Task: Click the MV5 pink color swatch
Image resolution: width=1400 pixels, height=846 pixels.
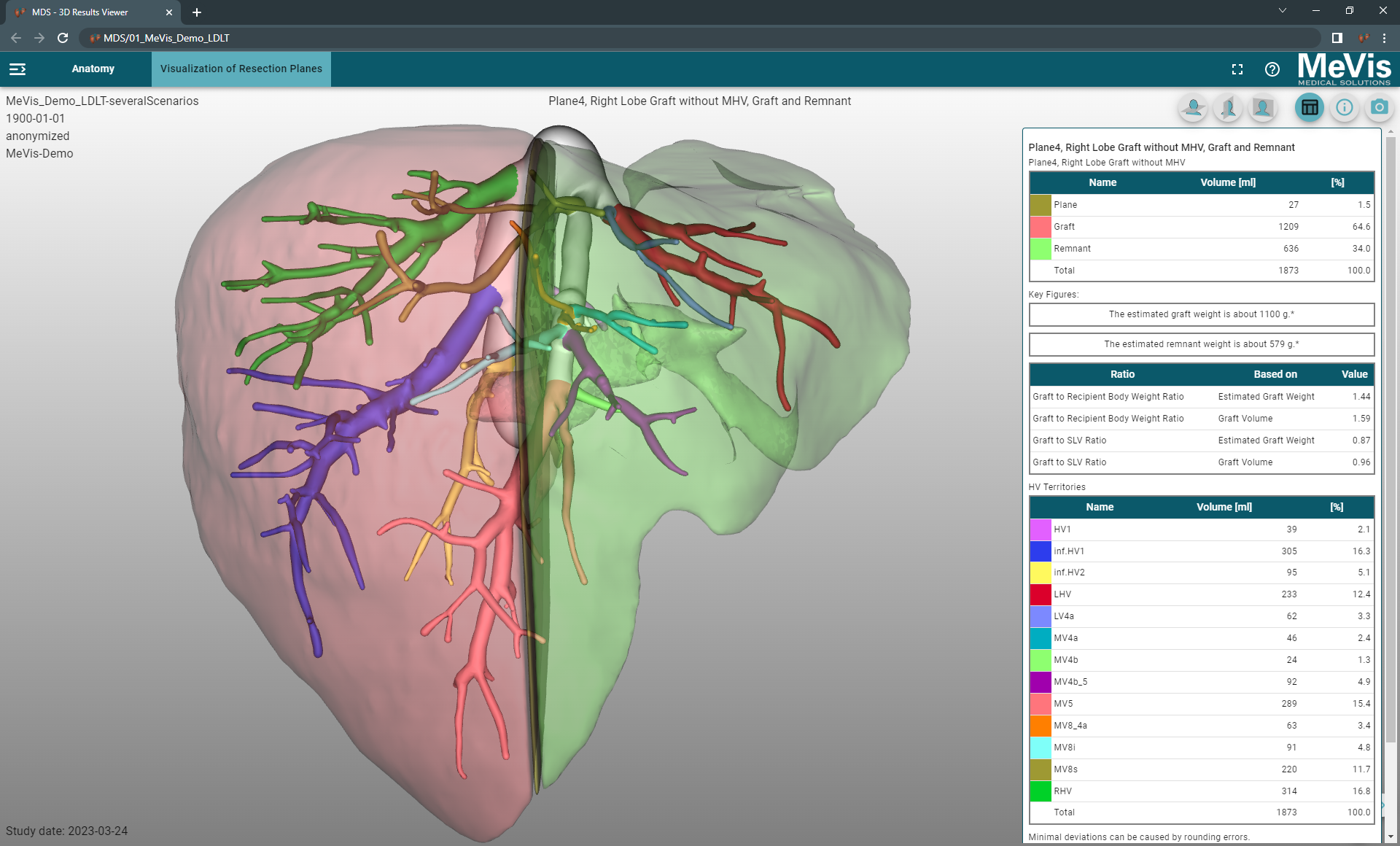Action: [x=1041, y=704]
